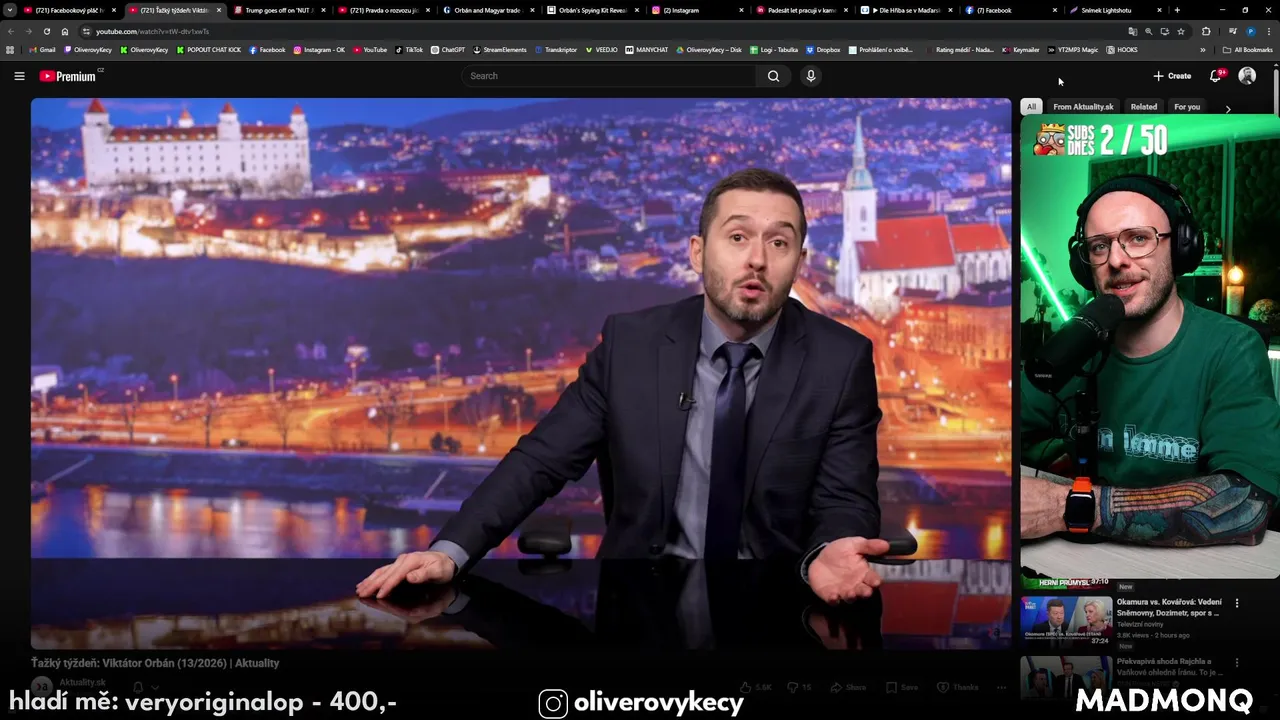Open the Dropbox bookmark

coord(823,49)
